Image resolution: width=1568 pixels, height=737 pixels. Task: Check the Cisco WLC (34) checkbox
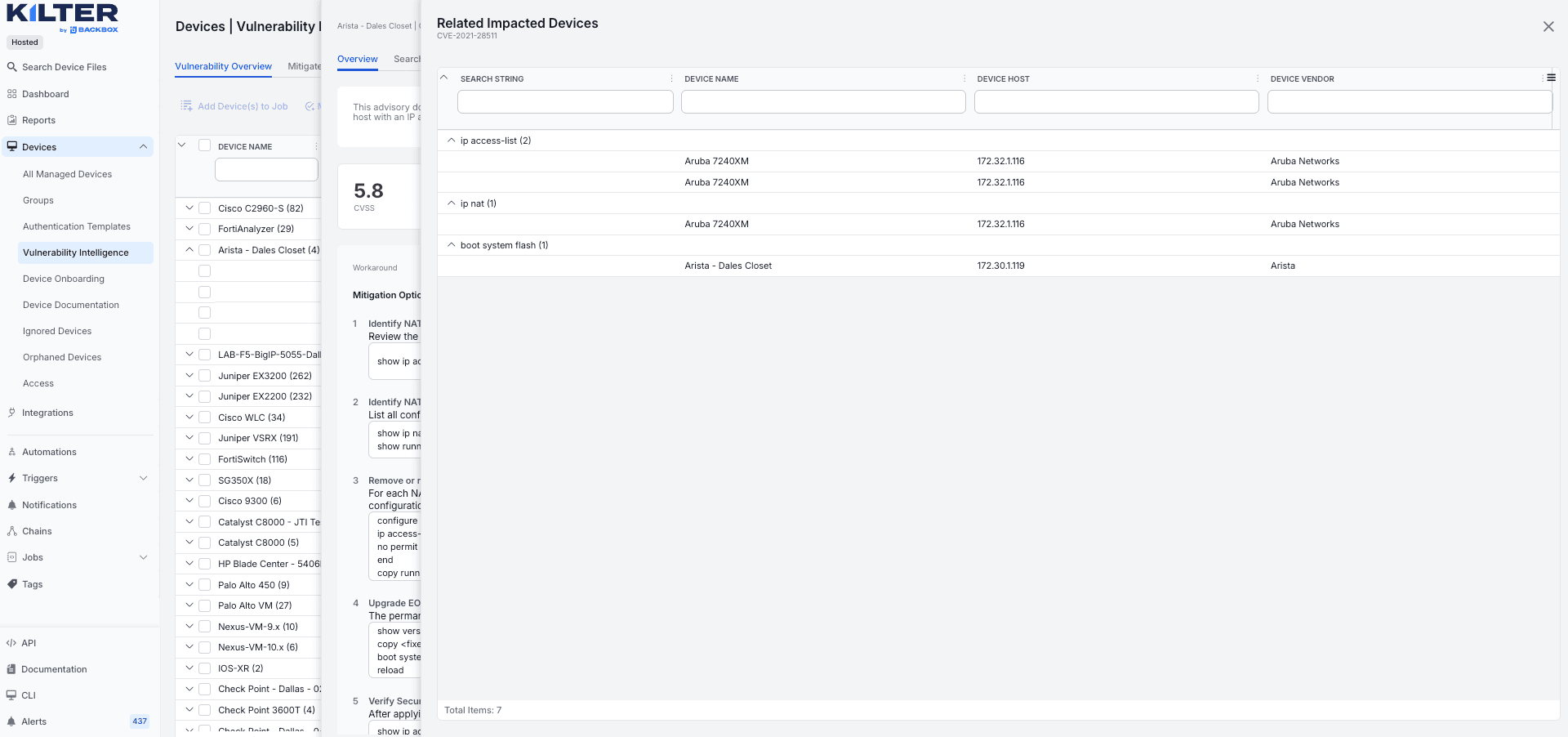[x=205, y=418]
